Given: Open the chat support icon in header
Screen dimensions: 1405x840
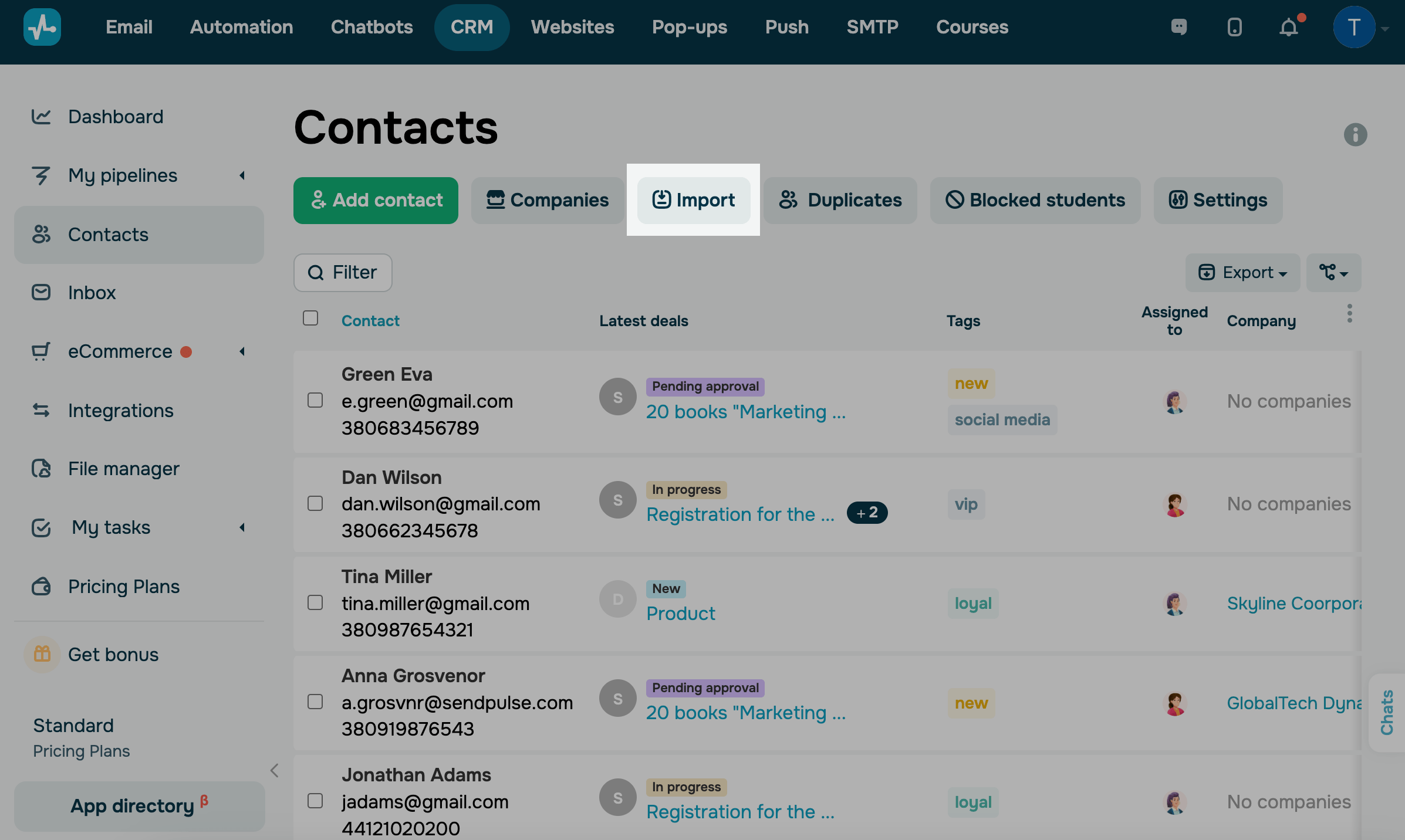Looking at the screenshot, I should tap(1178, 27).
